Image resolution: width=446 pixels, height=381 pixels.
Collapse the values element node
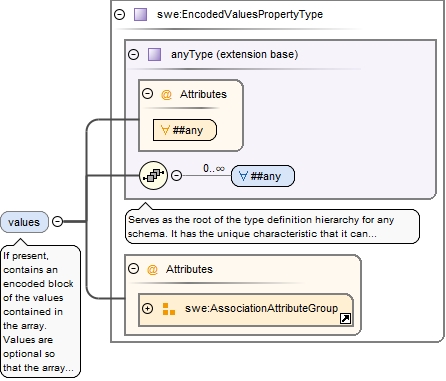(x=58, y=221)
